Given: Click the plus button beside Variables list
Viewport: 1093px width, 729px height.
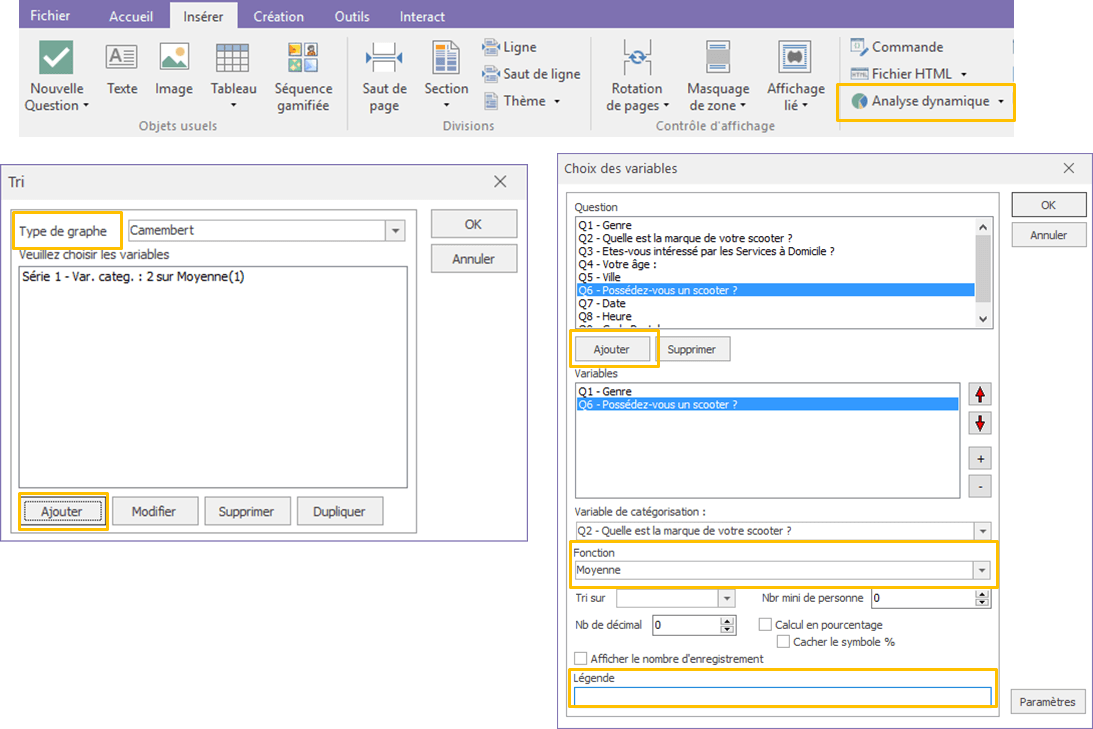Looking at the screenshot, I should pos(980,459).
